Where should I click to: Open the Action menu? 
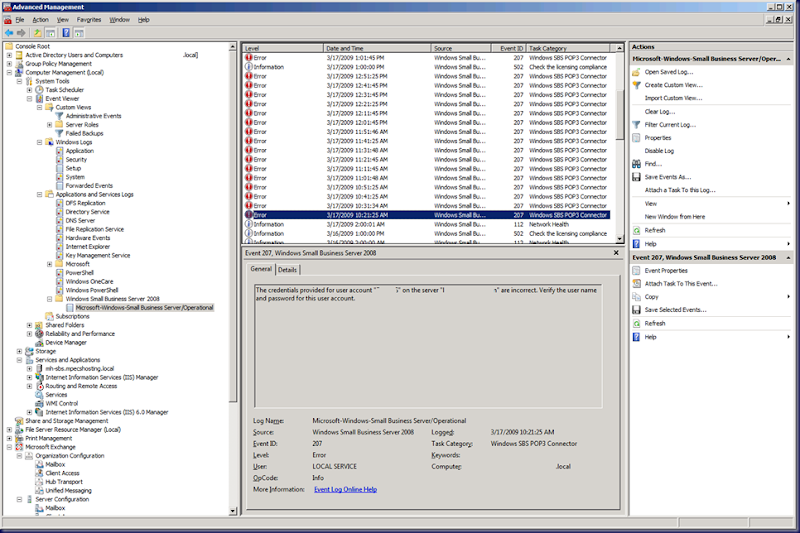pos(40,19)
